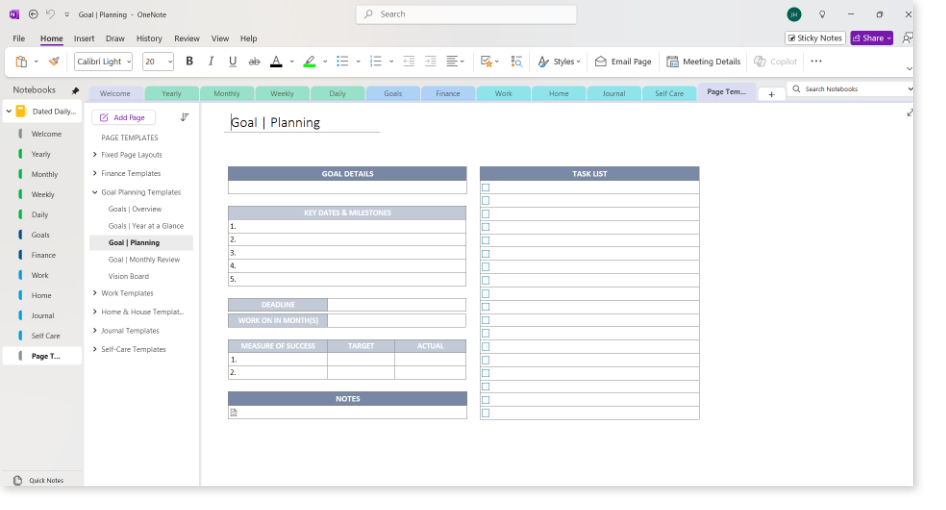Select the Goals section tab
This screenshot has height=510, width=946.
click(393, 94)
